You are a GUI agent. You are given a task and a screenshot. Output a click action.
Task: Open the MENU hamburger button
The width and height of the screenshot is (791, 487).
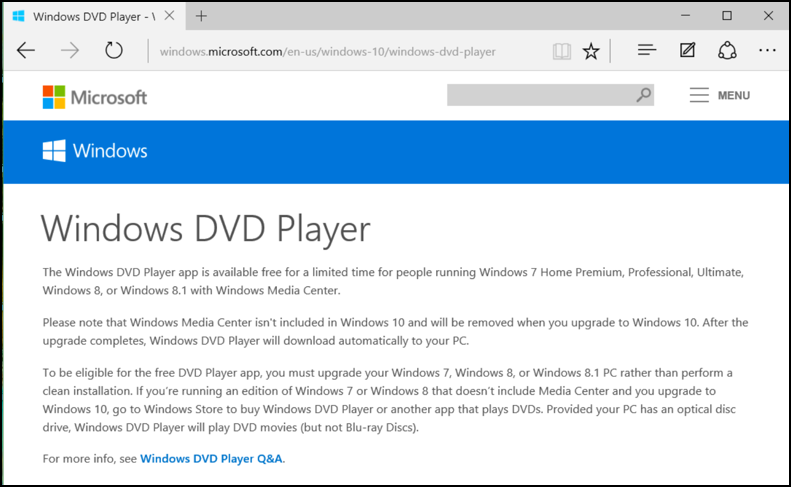pyautogui.click(x=719, y=95)
